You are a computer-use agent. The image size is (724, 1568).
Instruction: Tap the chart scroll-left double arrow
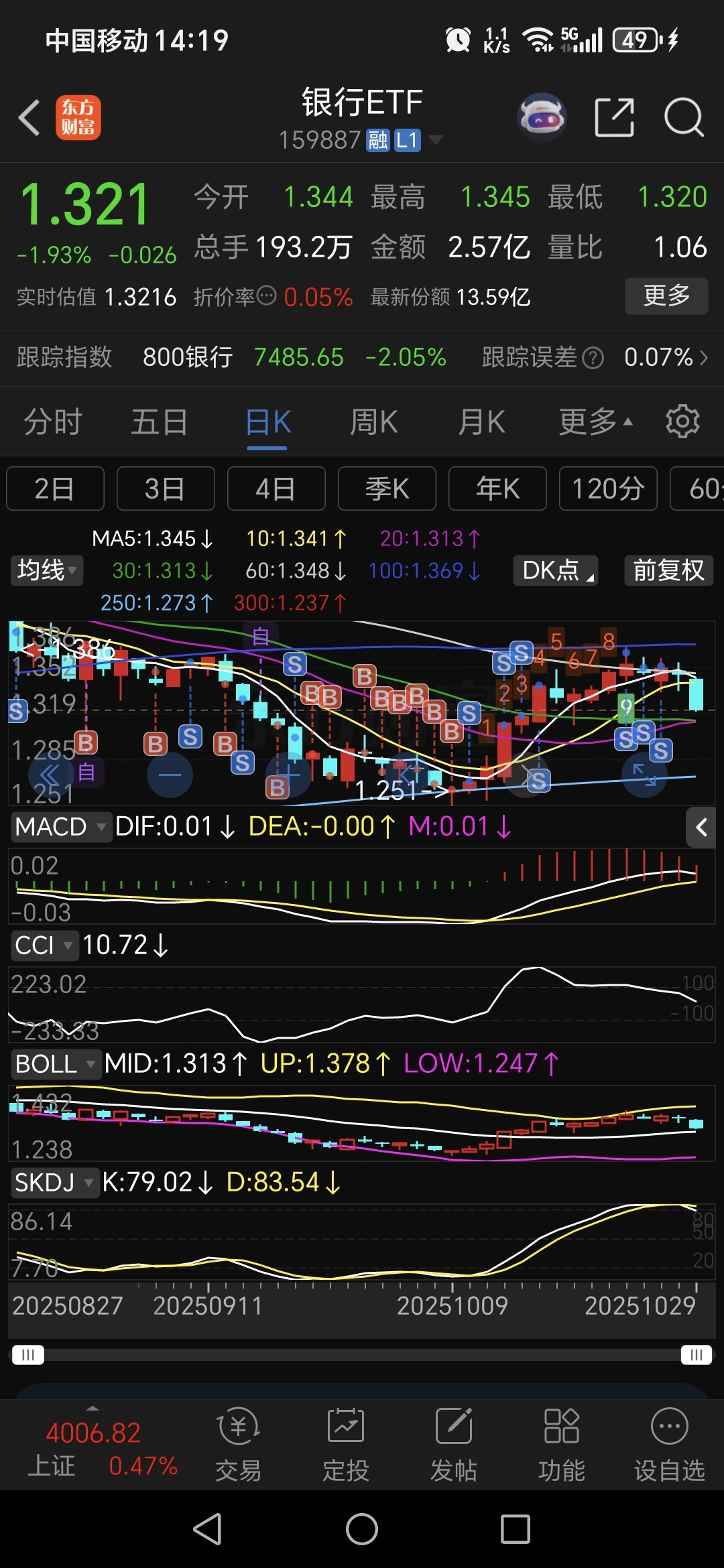(x=50, y=775)
